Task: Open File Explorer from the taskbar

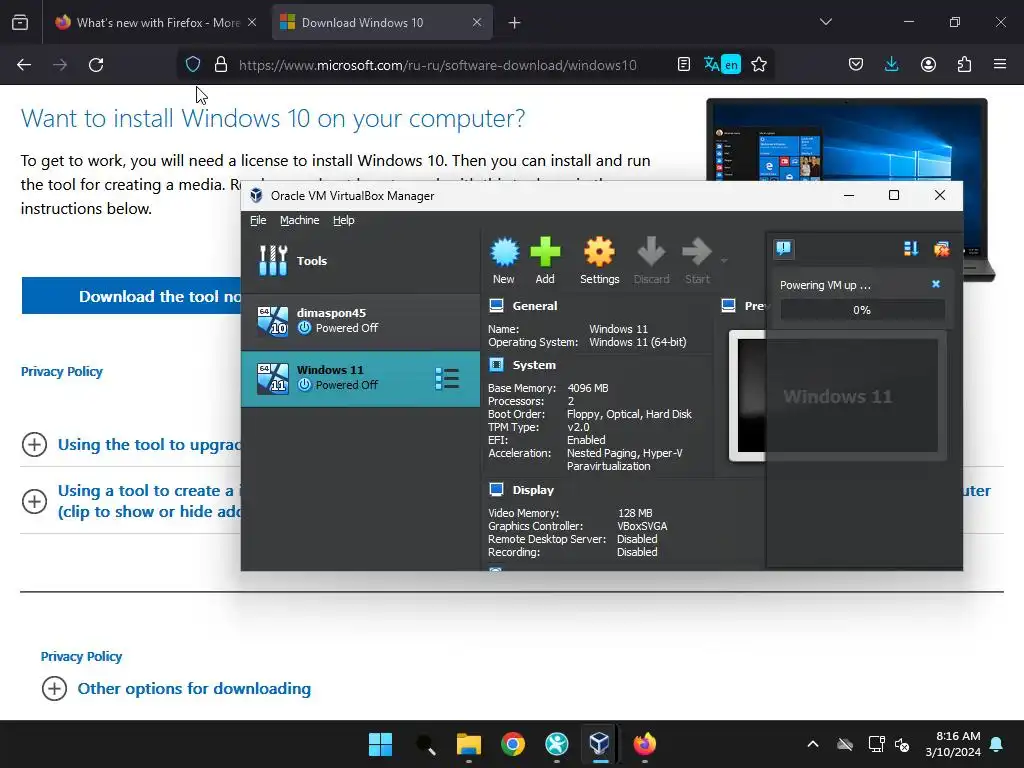Action: (x=468, y=744)
